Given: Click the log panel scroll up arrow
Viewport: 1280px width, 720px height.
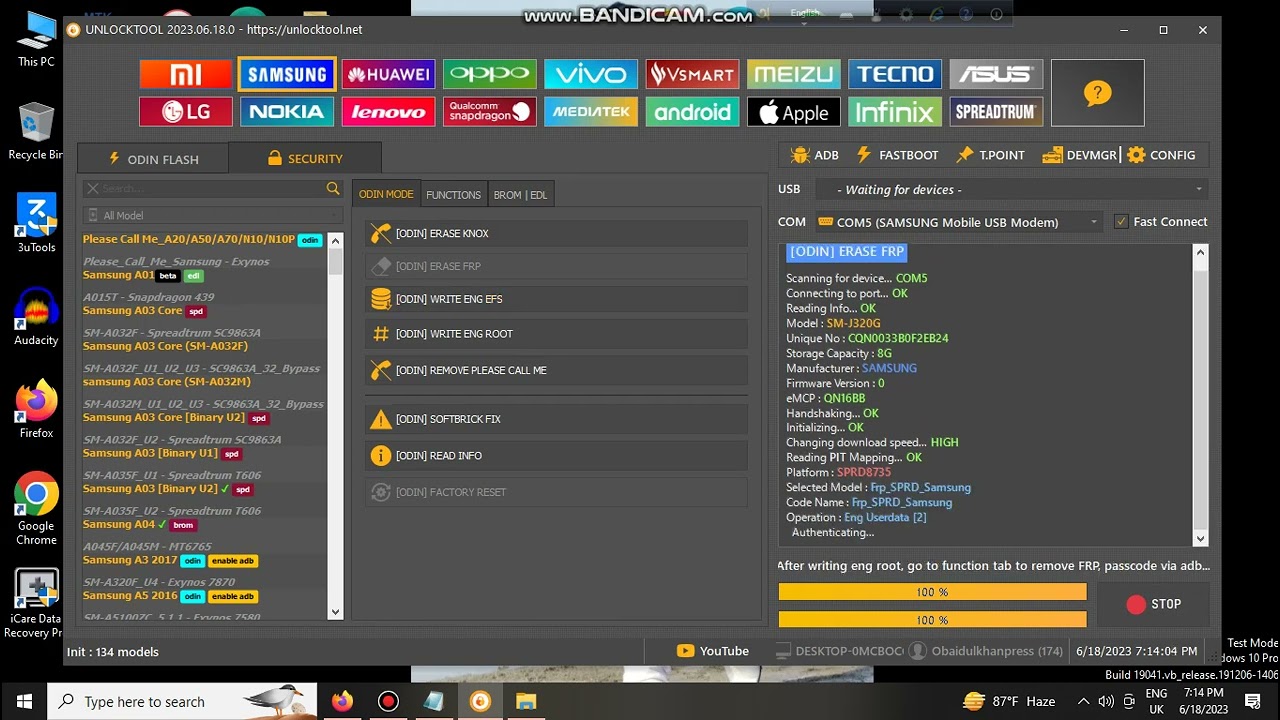Looking at the screenshot, I should (1201, 254).
